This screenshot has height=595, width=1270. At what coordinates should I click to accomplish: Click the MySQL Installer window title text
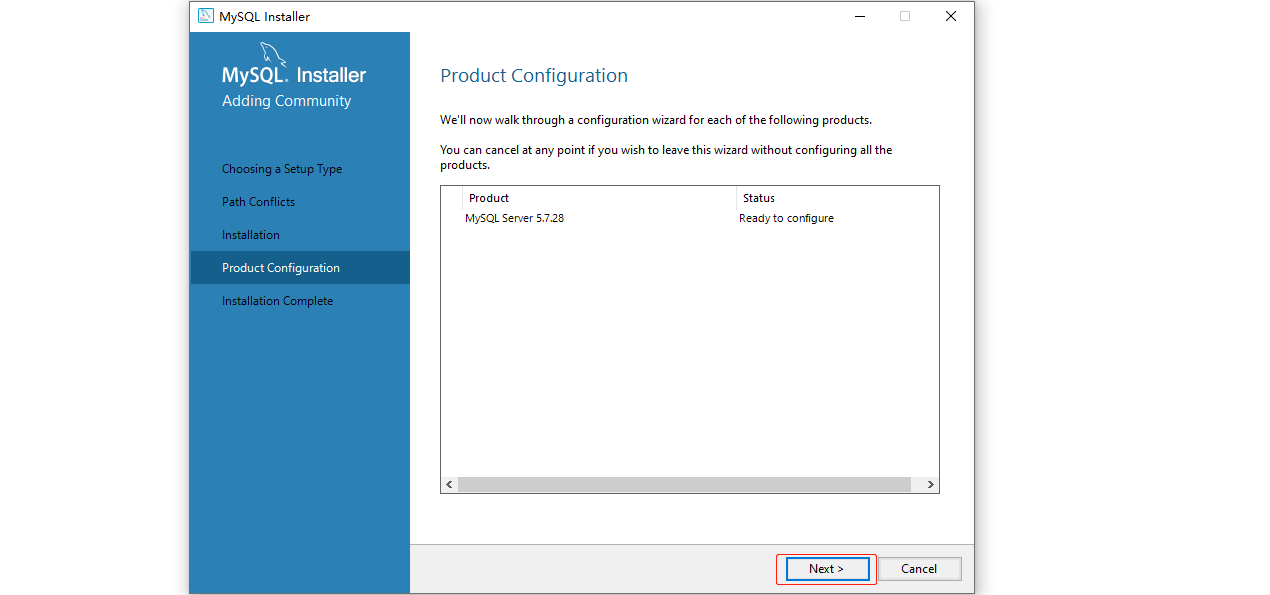[265, 16]
